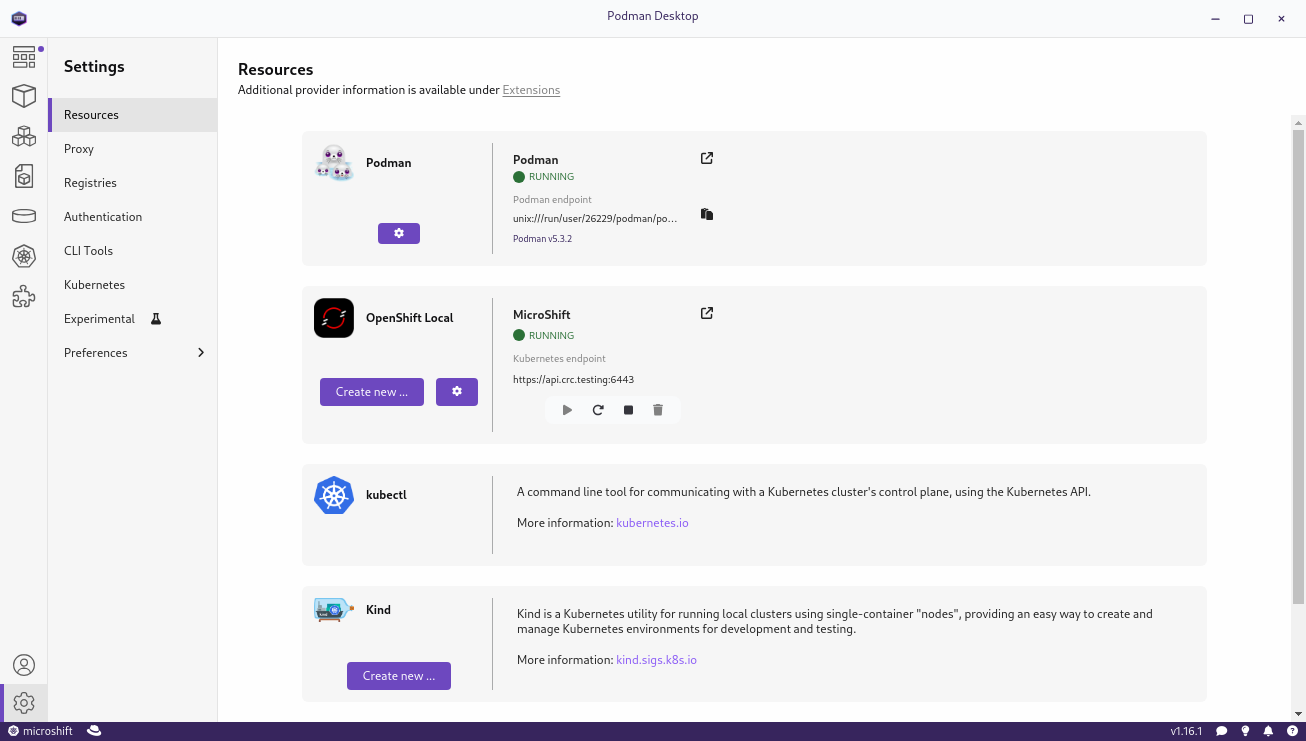Click the microshift context in status bar
Image resolution: width=1306 pixels, height=741 pixels.
click(x=40, y=731)
